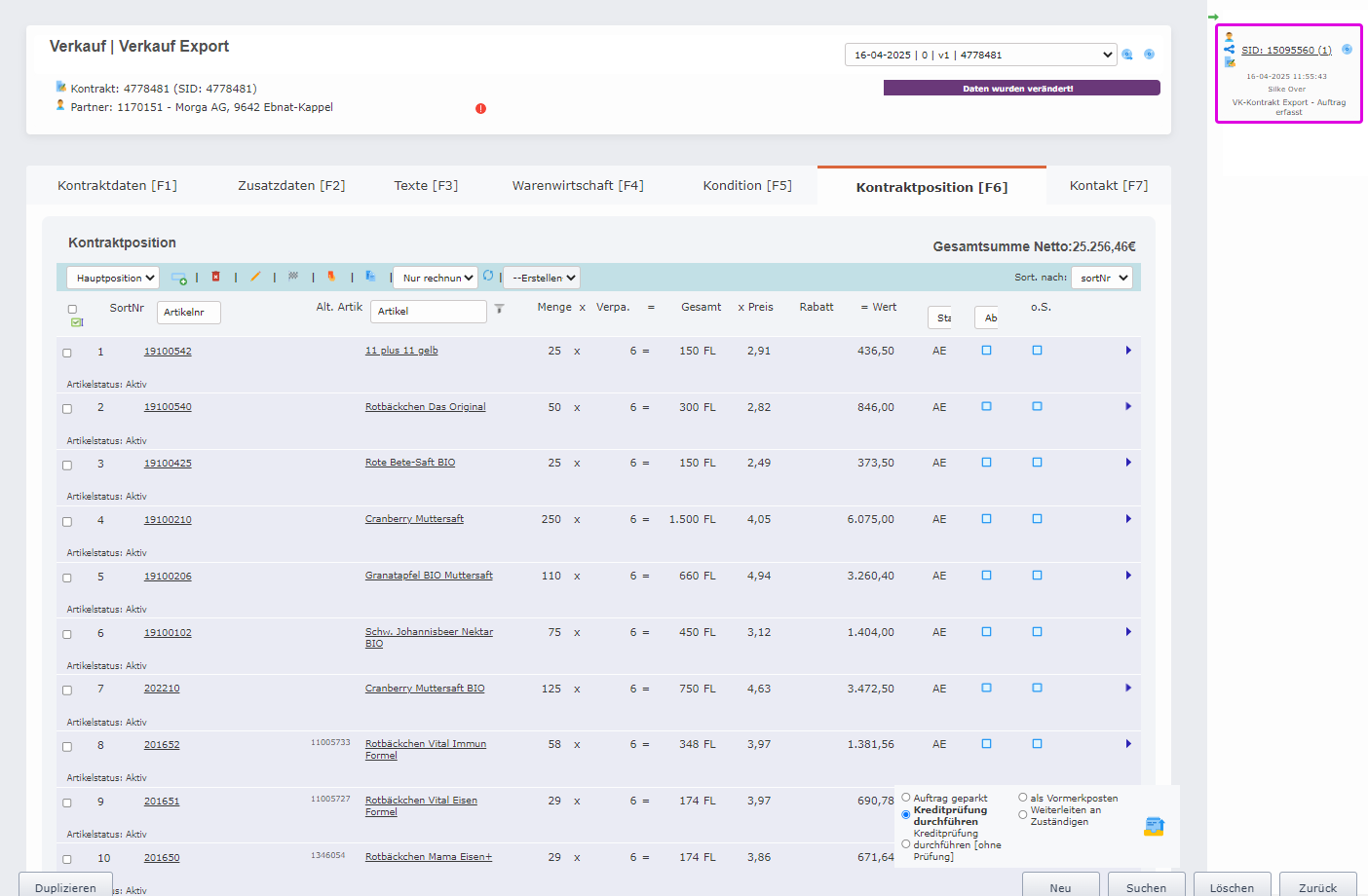Screen dimensions: 1368x896
Task: Open article link 19100210
Action: (168, 520)
